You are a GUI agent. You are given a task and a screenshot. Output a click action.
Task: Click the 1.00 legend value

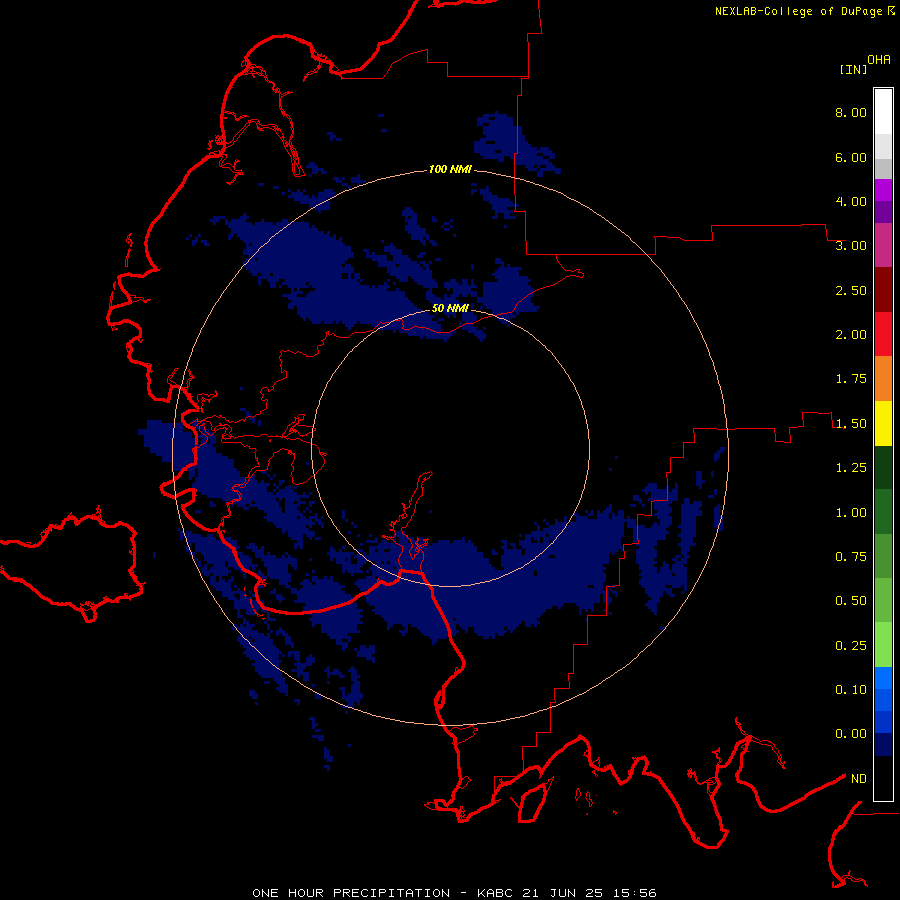[x=851, y=513]
